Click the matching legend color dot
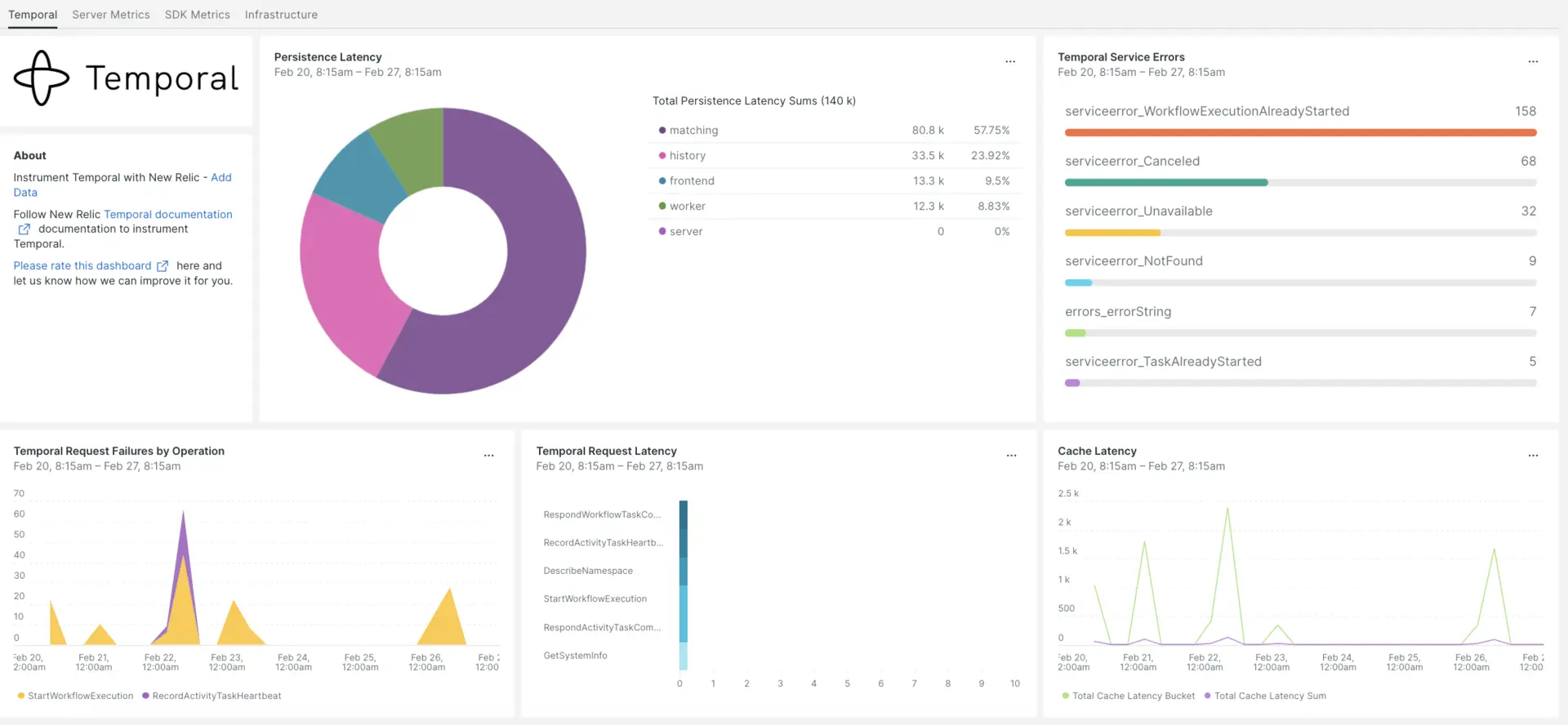The height and width of the screenshot is (725, 1568). pyautogui.click(x=662, y=131)
